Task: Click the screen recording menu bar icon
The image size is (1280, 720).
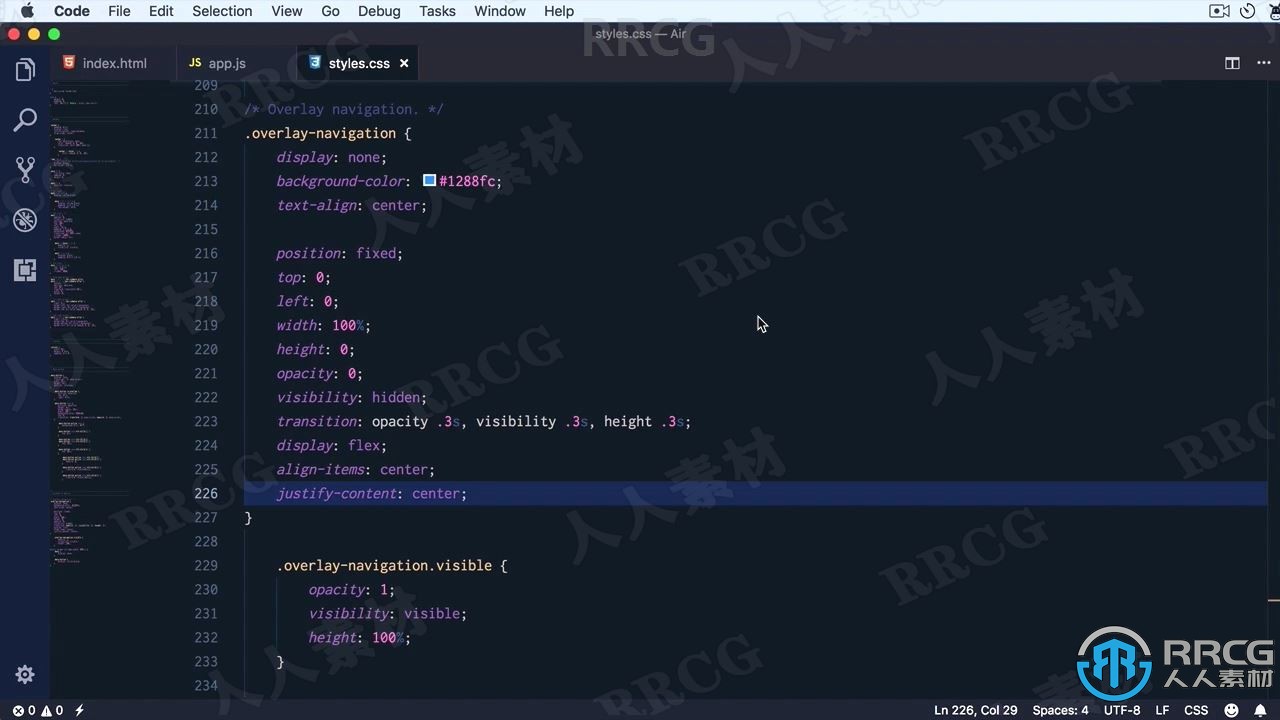Action: (1219, 11)
